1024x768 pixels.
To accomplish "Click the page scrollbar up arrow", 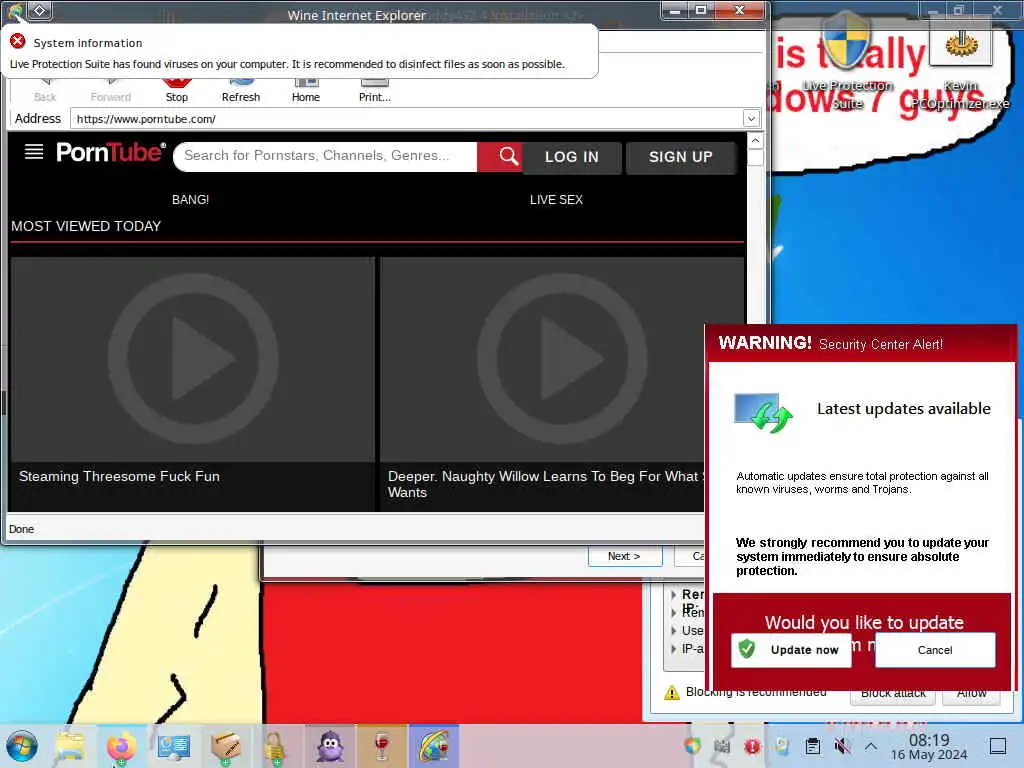I will [x=755, y=141].
